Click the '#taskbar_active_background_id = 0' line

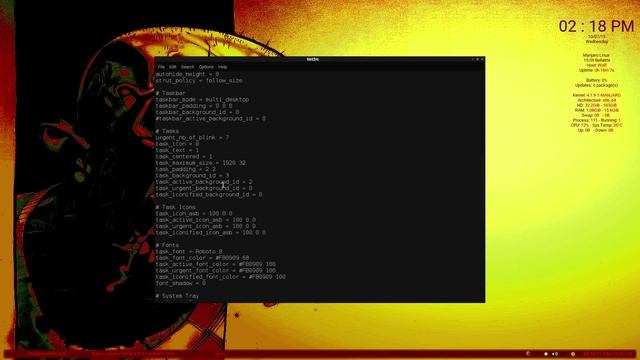211,118
